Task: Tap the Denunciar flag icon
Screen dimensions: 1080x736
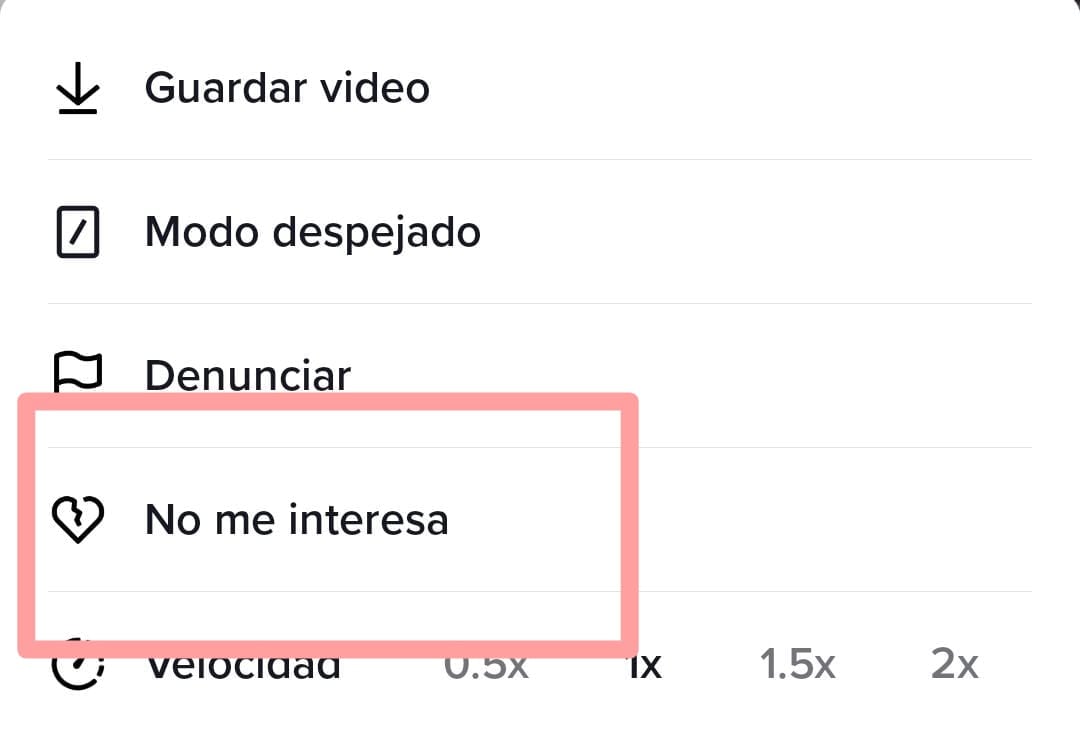Action: pyautogui.click(x=77, y=372)
